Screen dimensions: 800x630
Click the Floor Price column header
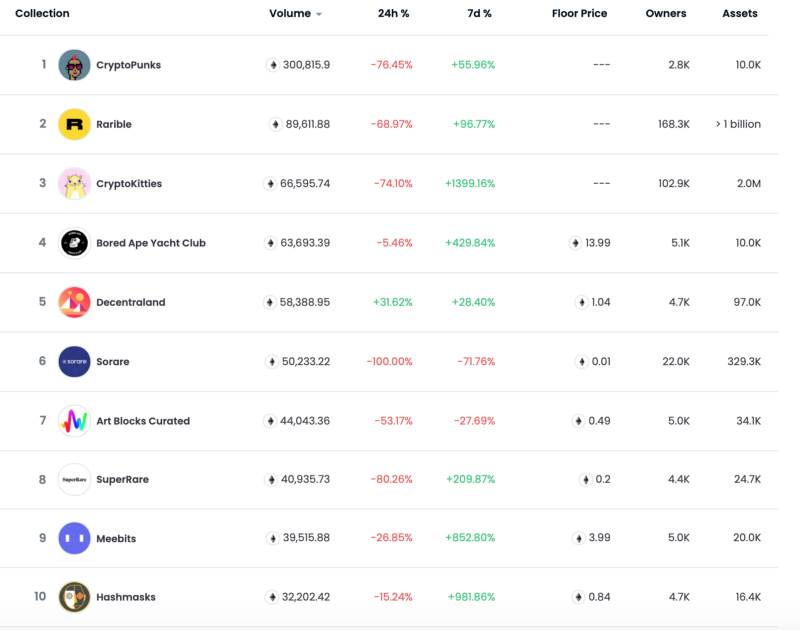pos(579,13)
